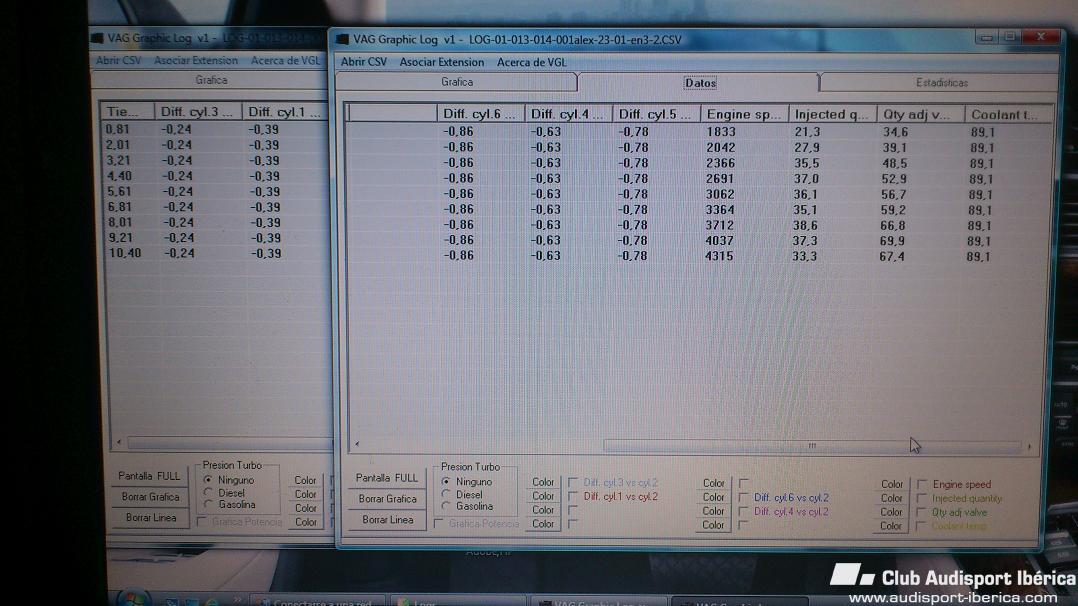Select the engine speed cell 1833
Image resolution: width=1078 pixels, height=606 pixels.
point(720,131)
